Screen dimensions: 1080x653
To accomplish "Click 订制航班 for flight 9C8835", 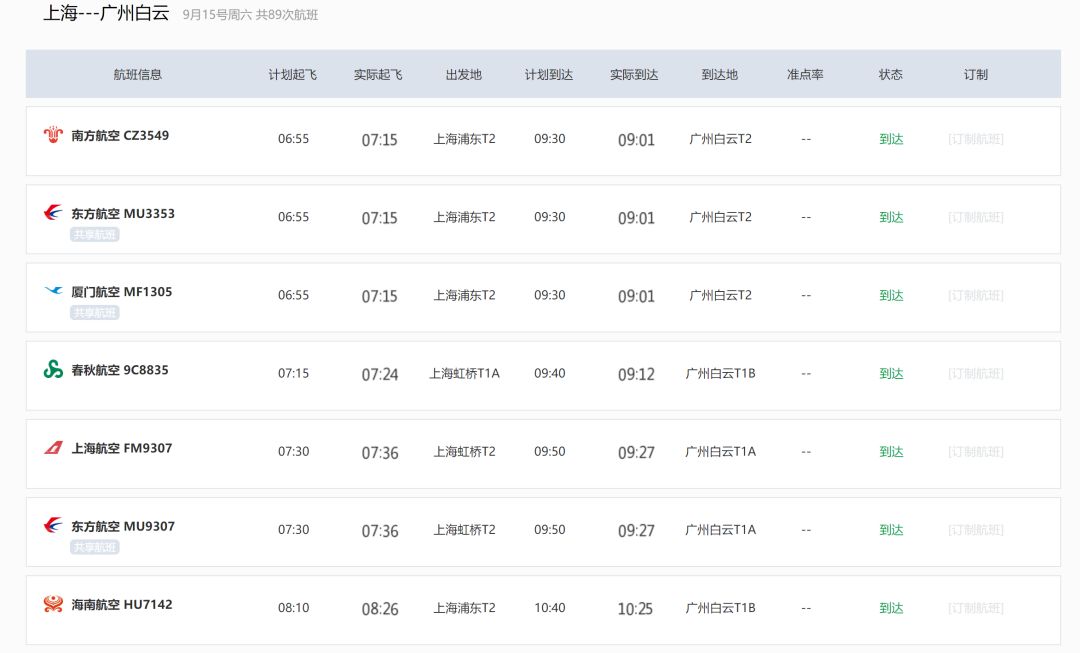I will 975,373.
